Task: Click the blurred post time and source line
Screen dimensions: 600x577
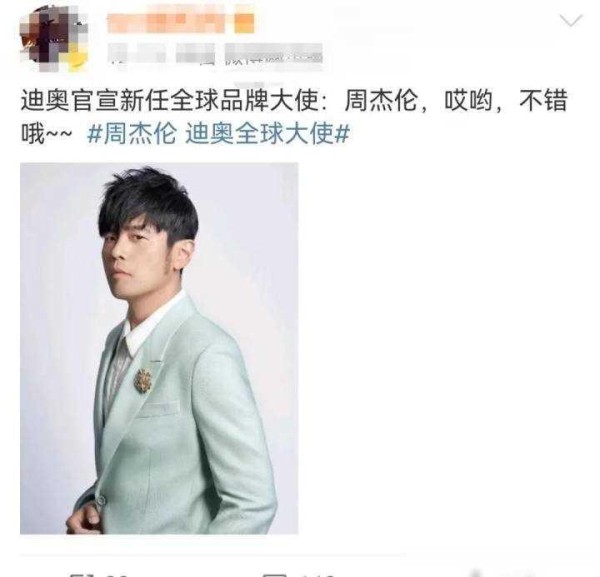Action: coord(215,56)
